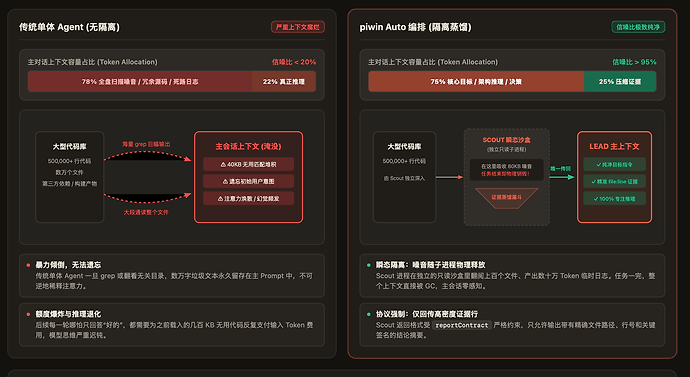This screenshot has height=377, width=690.
Task: Click the red 任务结束即物理销毁! line
Action: click(x=506, y=174)
